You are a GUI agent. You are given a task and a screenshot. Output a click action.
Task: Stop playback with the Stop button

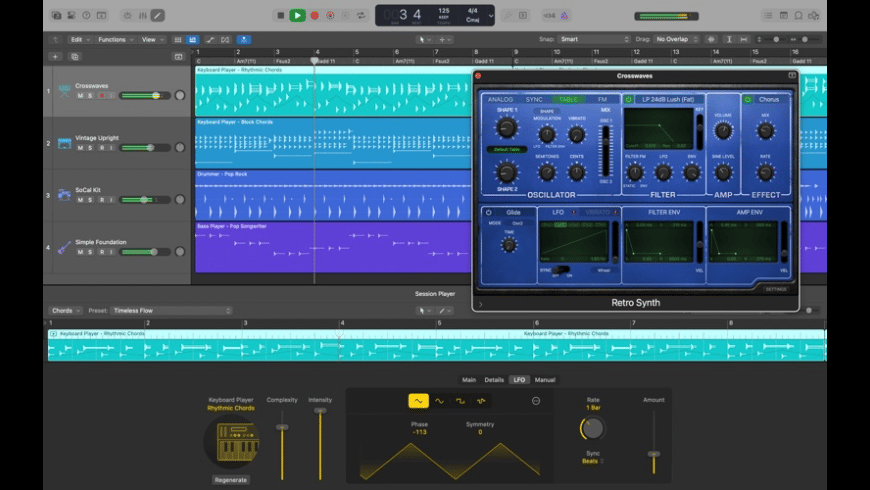[281, 16]
